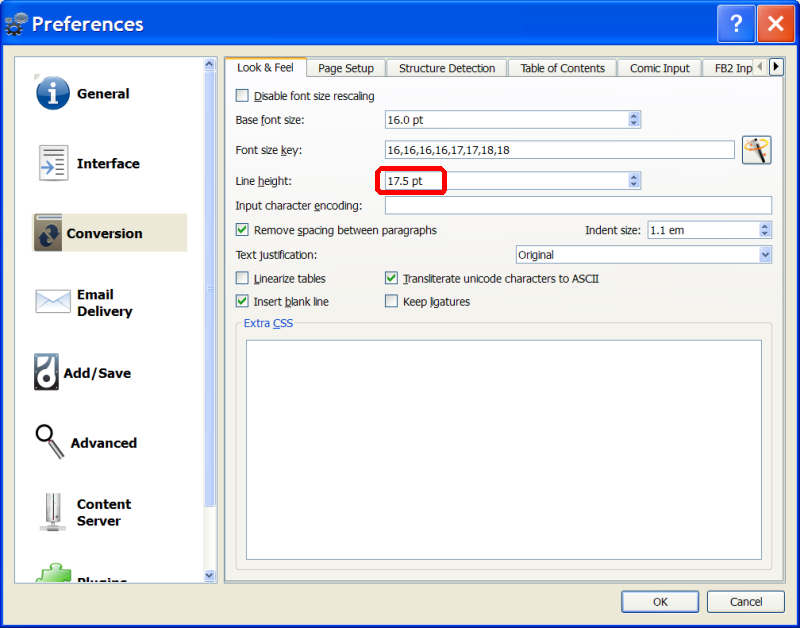Click the Input character encoding label
Image resolution: width=800 pixels, height=628 pixels.
tap(298, 205)
